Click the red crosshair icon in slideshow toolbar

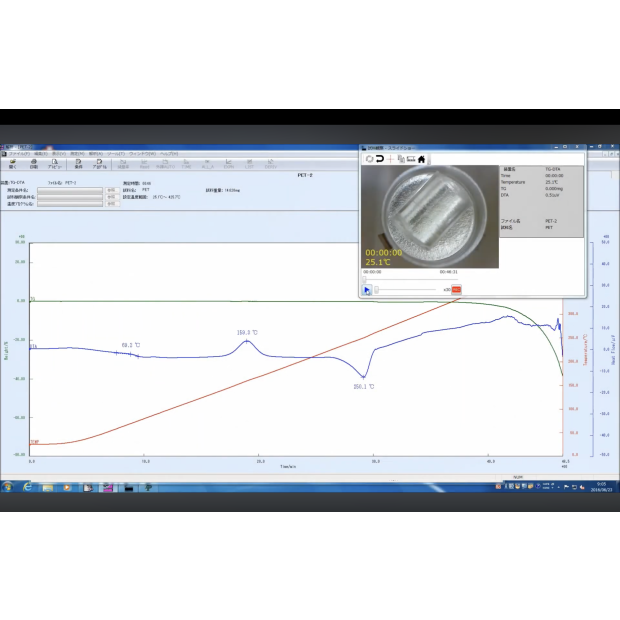390,158
